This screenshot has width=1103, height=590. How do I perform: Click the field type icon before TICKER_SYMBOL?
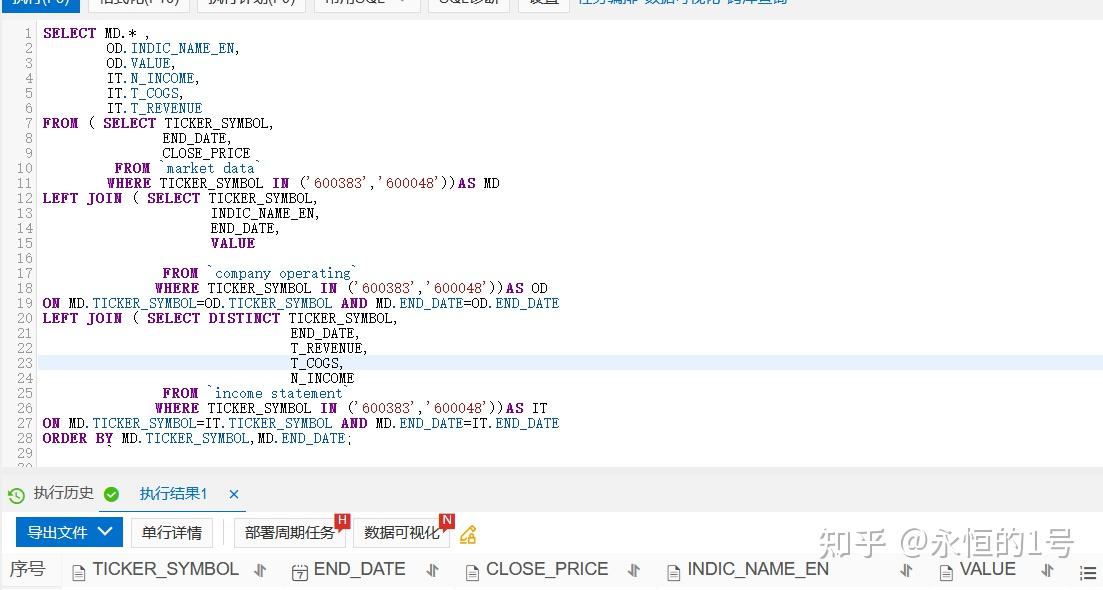click(80, 569)
